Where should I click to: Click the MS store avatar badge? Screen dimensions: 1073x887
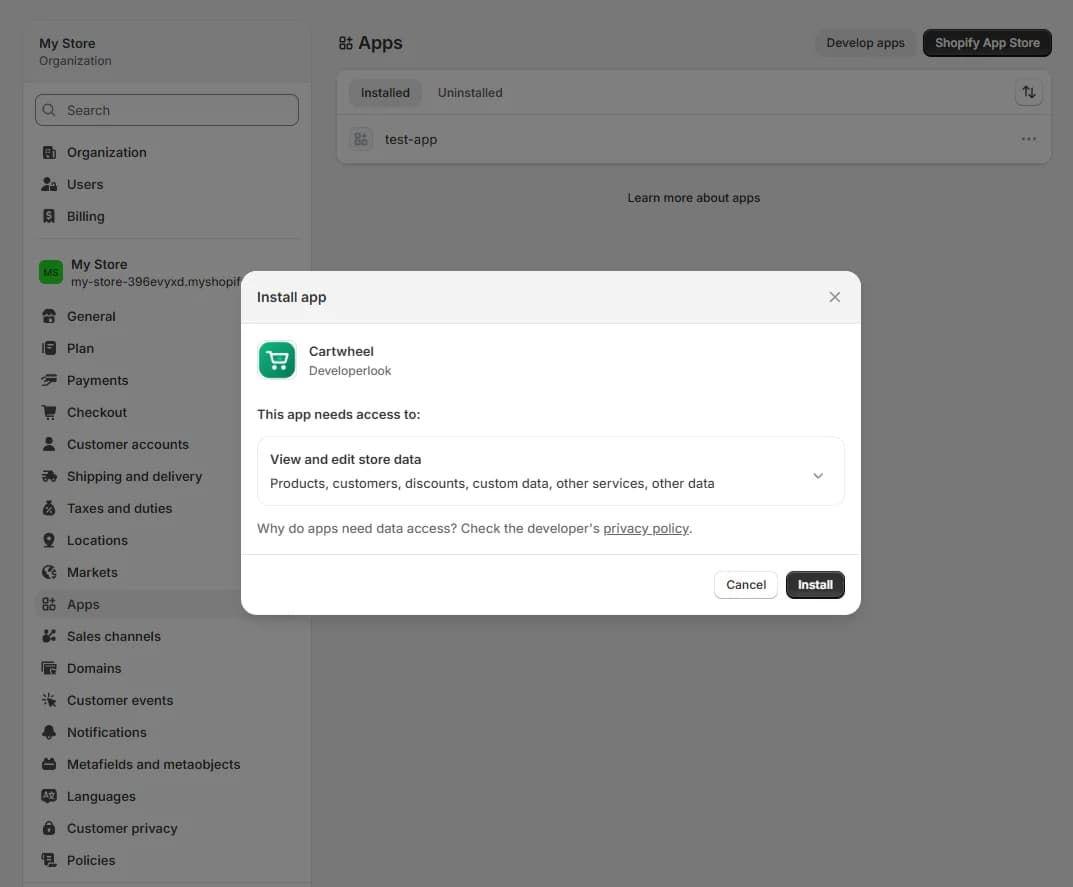[51, 272]
